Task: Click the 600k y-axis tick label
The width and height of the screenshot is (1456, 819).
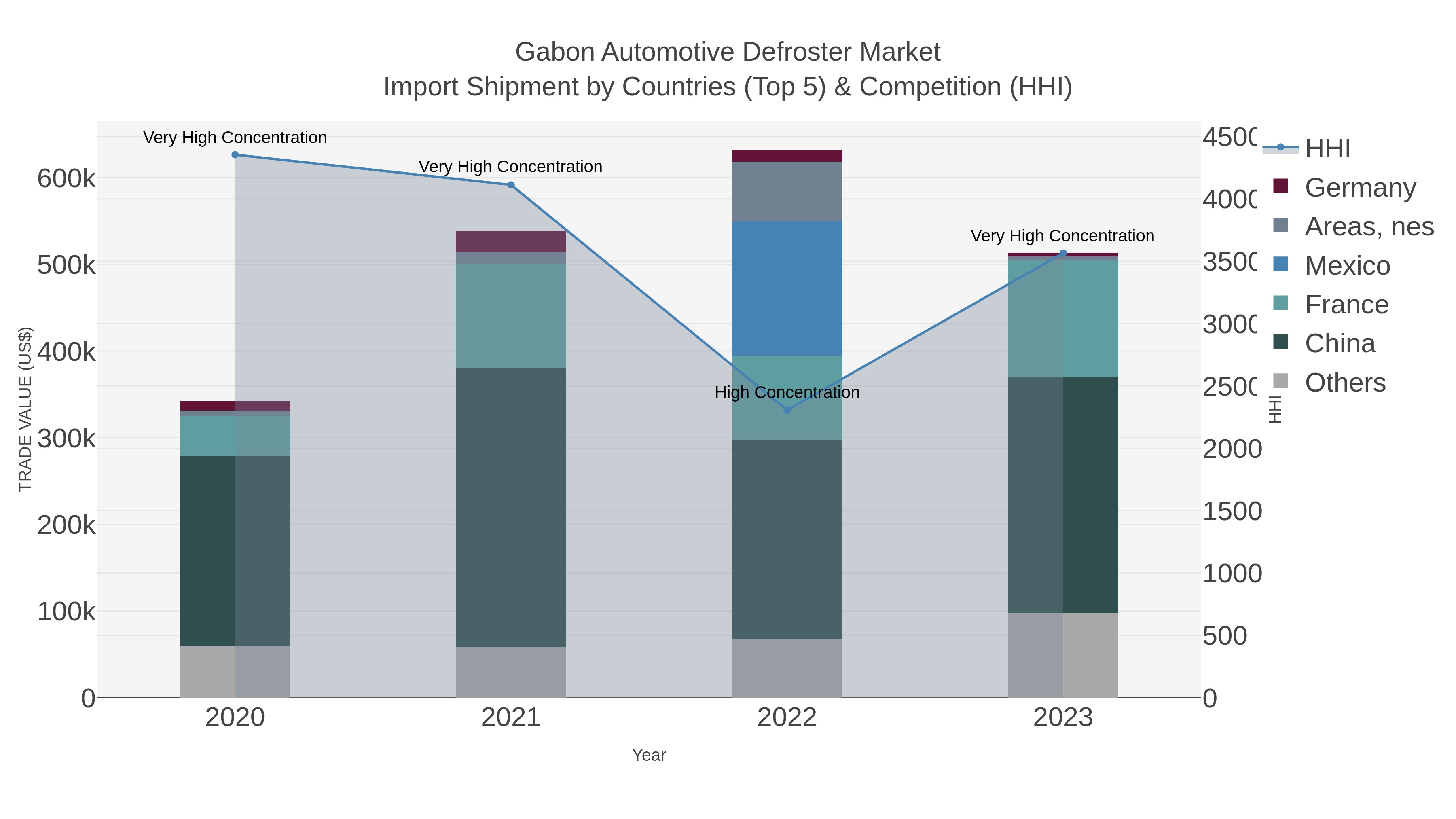Action: pos(67,179)
